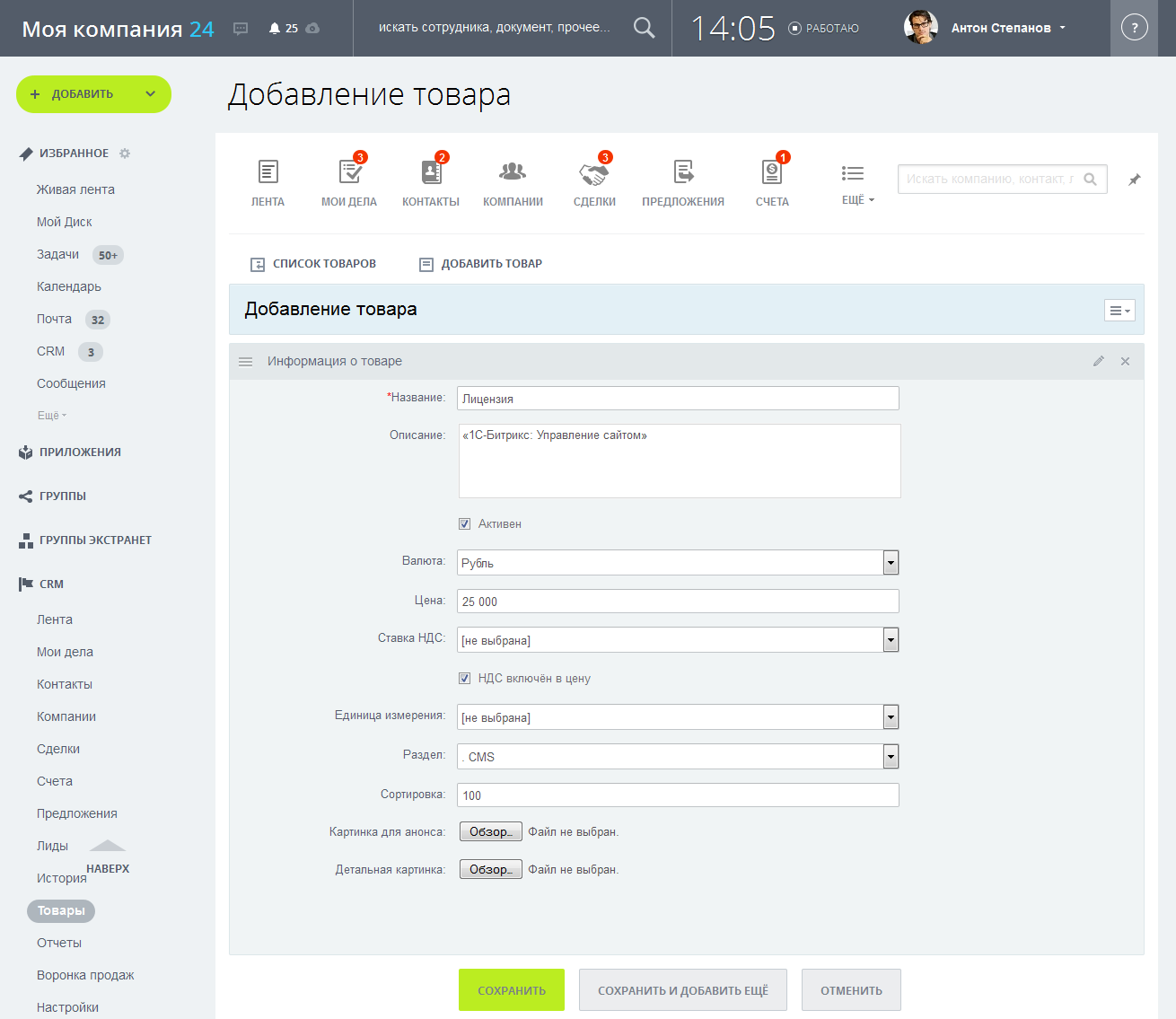Image resolution: width=1176 pixels, height=1019 pixels.
Task: Open Почта in sidebar
Action: tap(55, 319)
